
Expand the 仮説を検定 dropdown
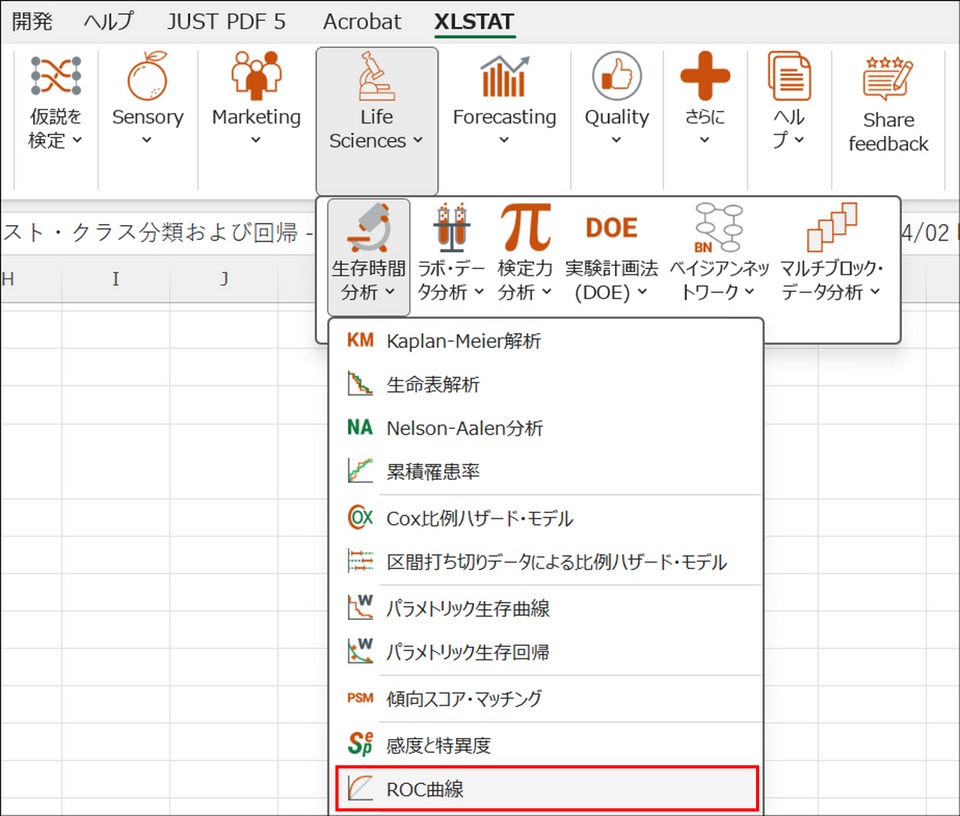click(x=55, y=129)
